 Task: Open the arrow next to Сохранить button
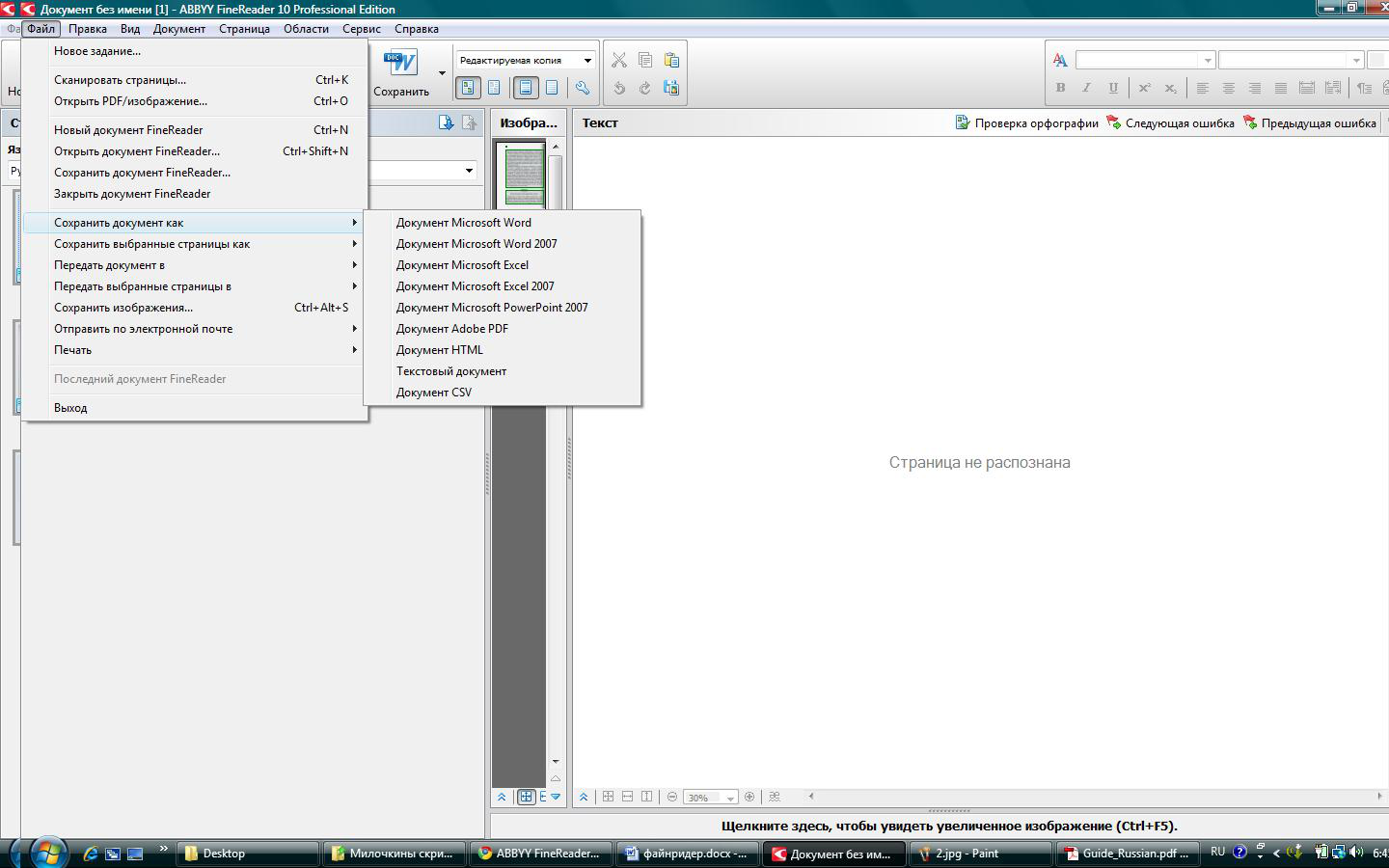(x=442, y=73)
